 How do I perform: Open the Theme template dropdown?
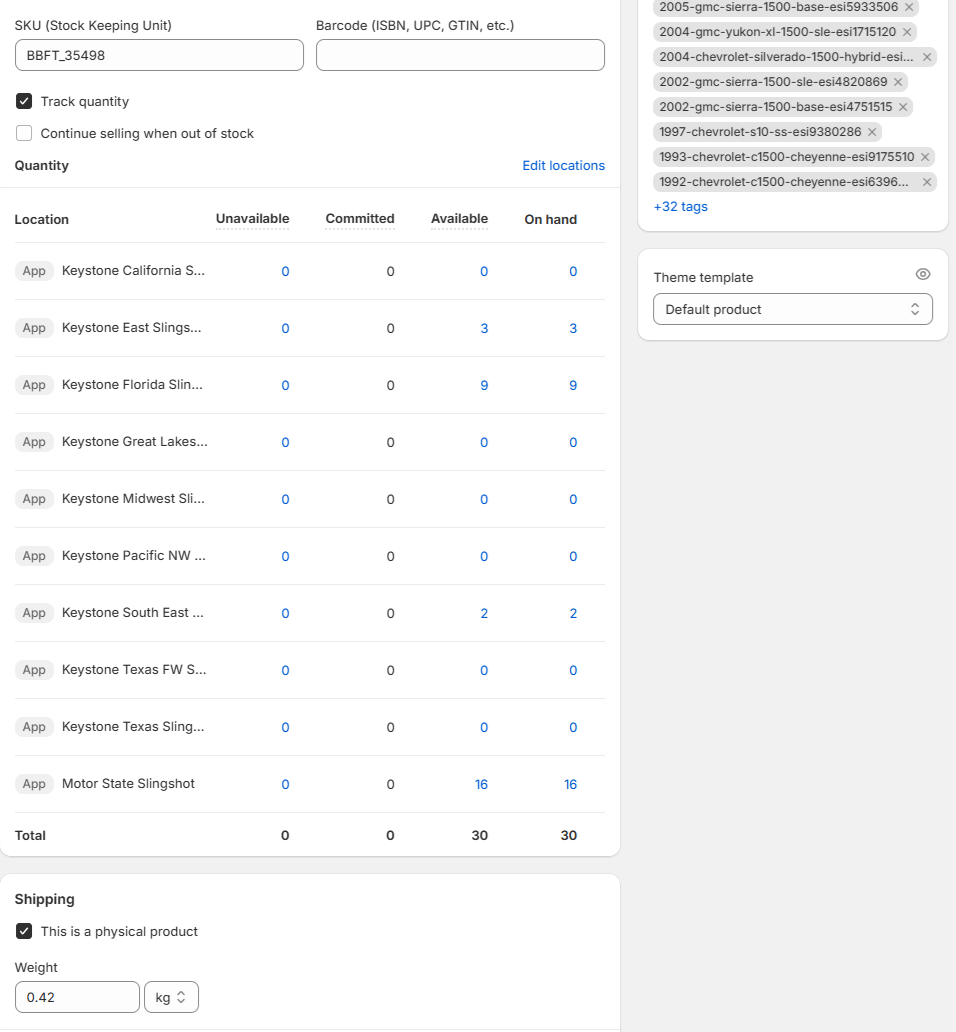pyautogui.click(x=792, y=309)
